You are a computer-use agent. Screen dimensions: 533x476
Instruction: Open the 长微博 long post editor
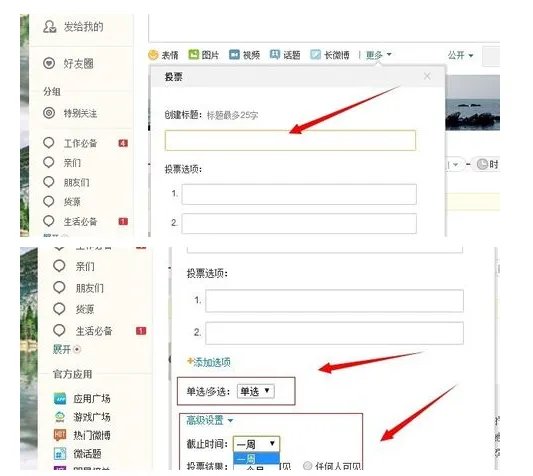coord(330,55)
